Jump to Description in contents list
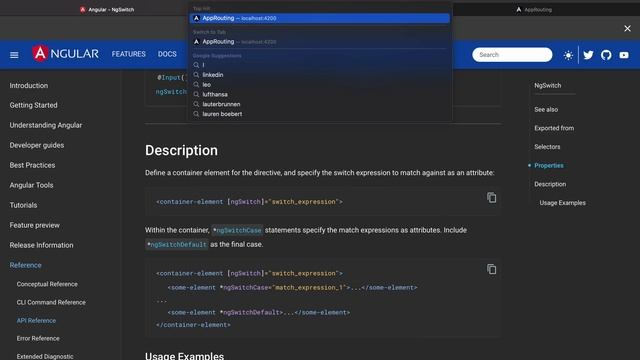 pyautogui.click(x=550, y=184)
